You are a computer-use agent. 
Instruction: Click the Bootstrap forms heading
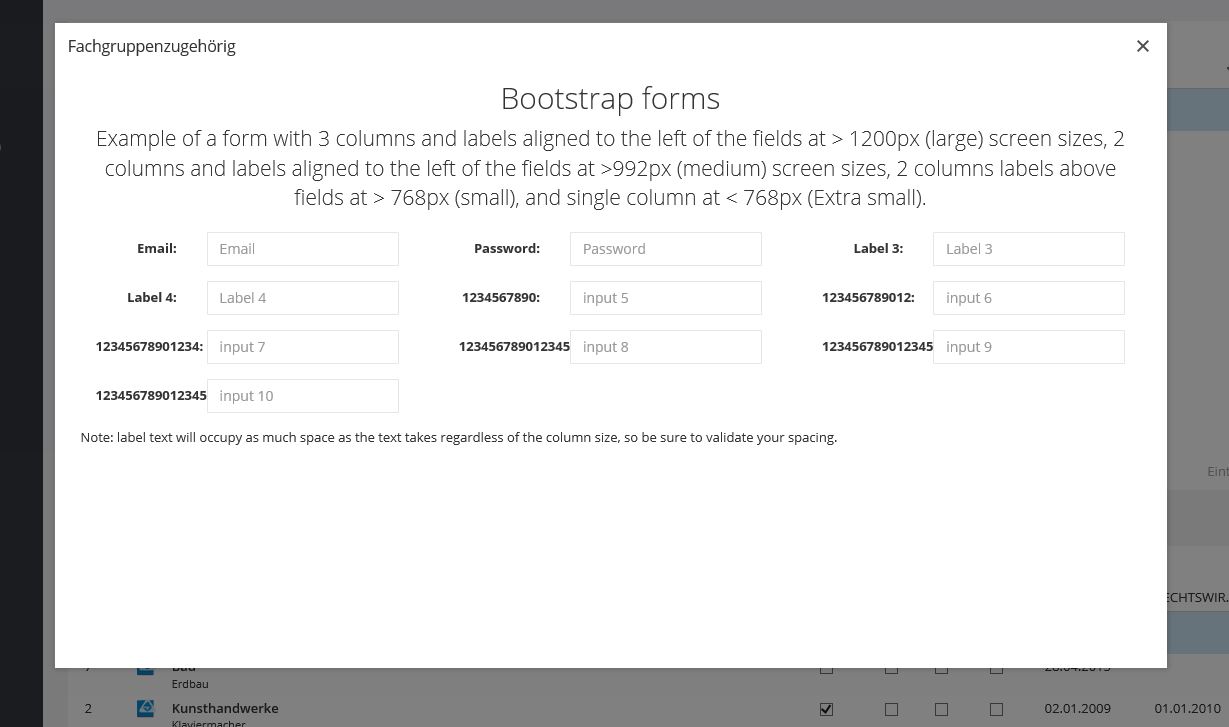click(x=610, y=98)
